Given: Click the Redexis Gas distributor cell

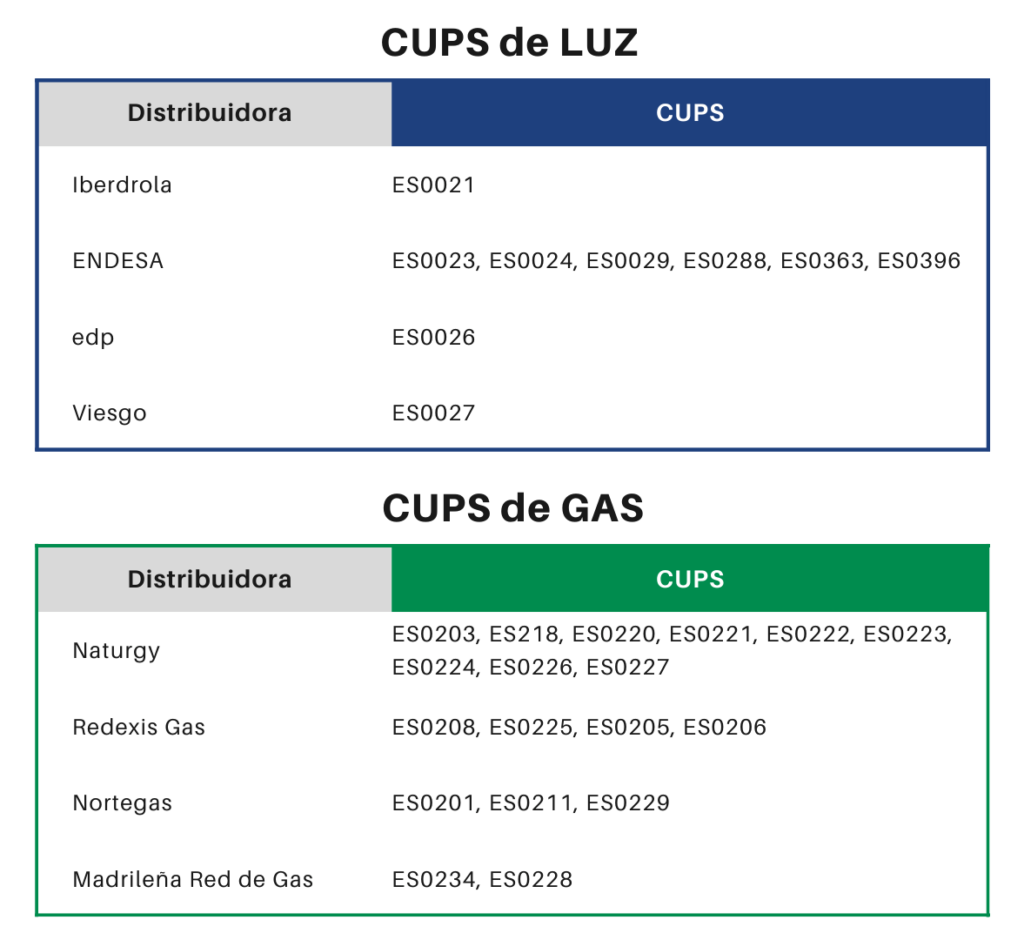Looking at the screenshot, I should coord(139,727).
